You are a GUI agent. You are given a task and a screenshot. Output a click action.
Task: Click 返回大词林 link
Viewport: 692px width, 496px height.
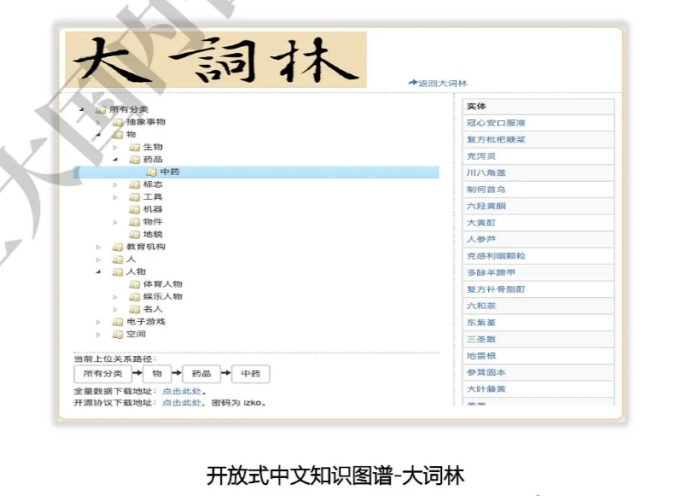coord(441,83)
